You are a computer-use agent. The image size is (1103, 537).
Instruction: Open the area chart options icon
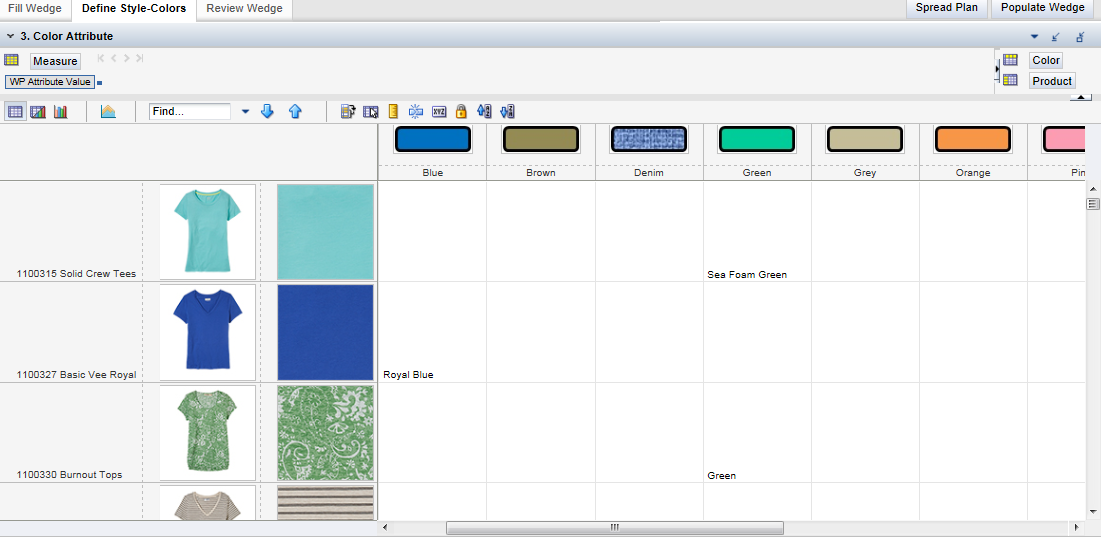tap(108, 111)
